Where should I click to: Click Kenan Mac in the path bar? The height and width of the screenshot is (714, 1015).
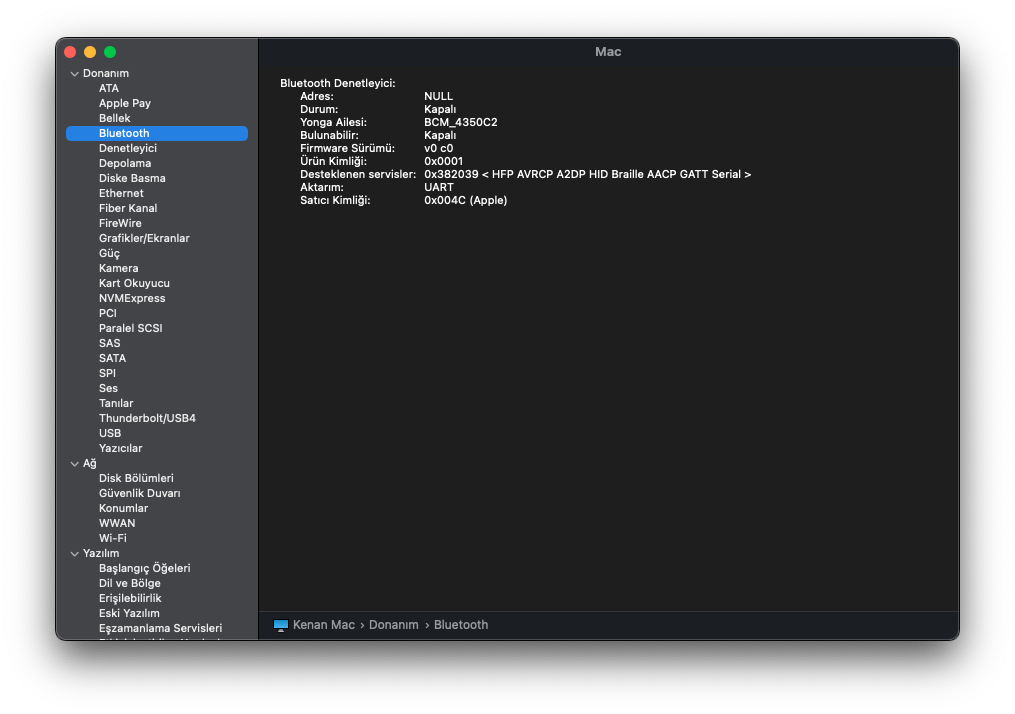323,625
